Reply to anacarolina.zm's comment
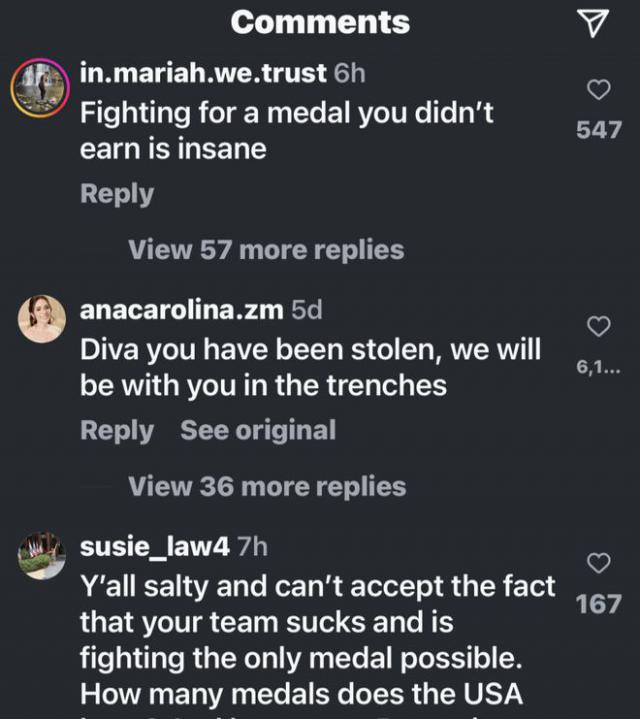Image resolution: width=640 pixels, height=719 pixels. click(117, 431)
